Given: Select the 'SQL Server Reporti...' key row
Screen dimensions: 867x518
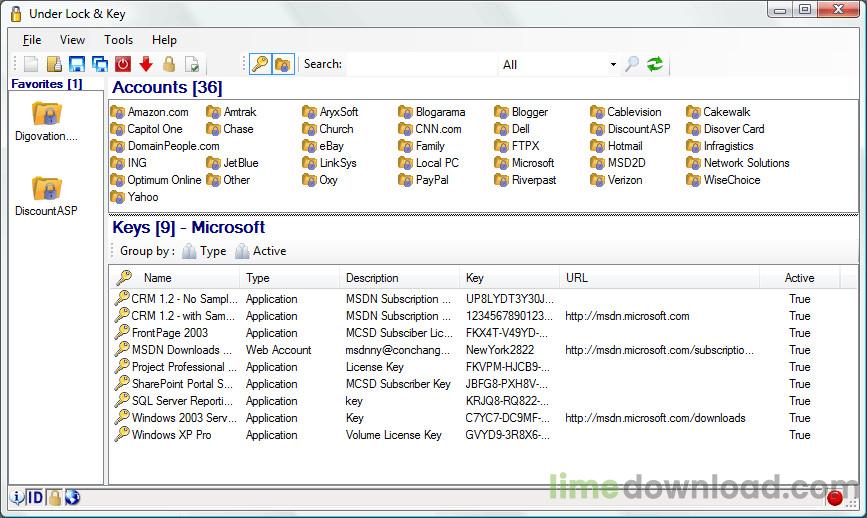Looking at the screenshot, I should click(x=476, y=401).
